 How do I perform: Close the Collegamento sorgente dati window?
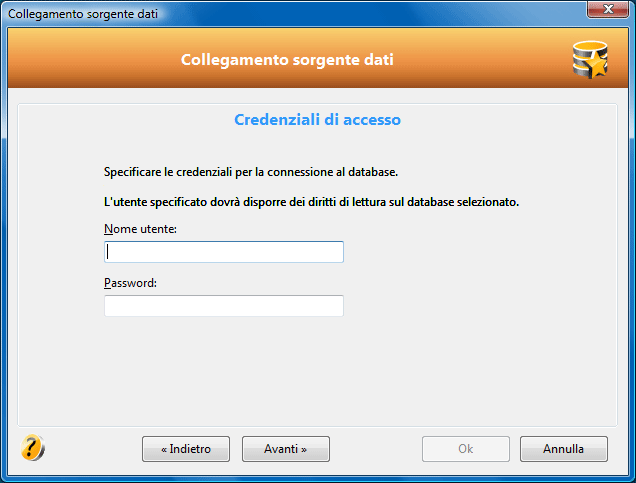(608, 9)
